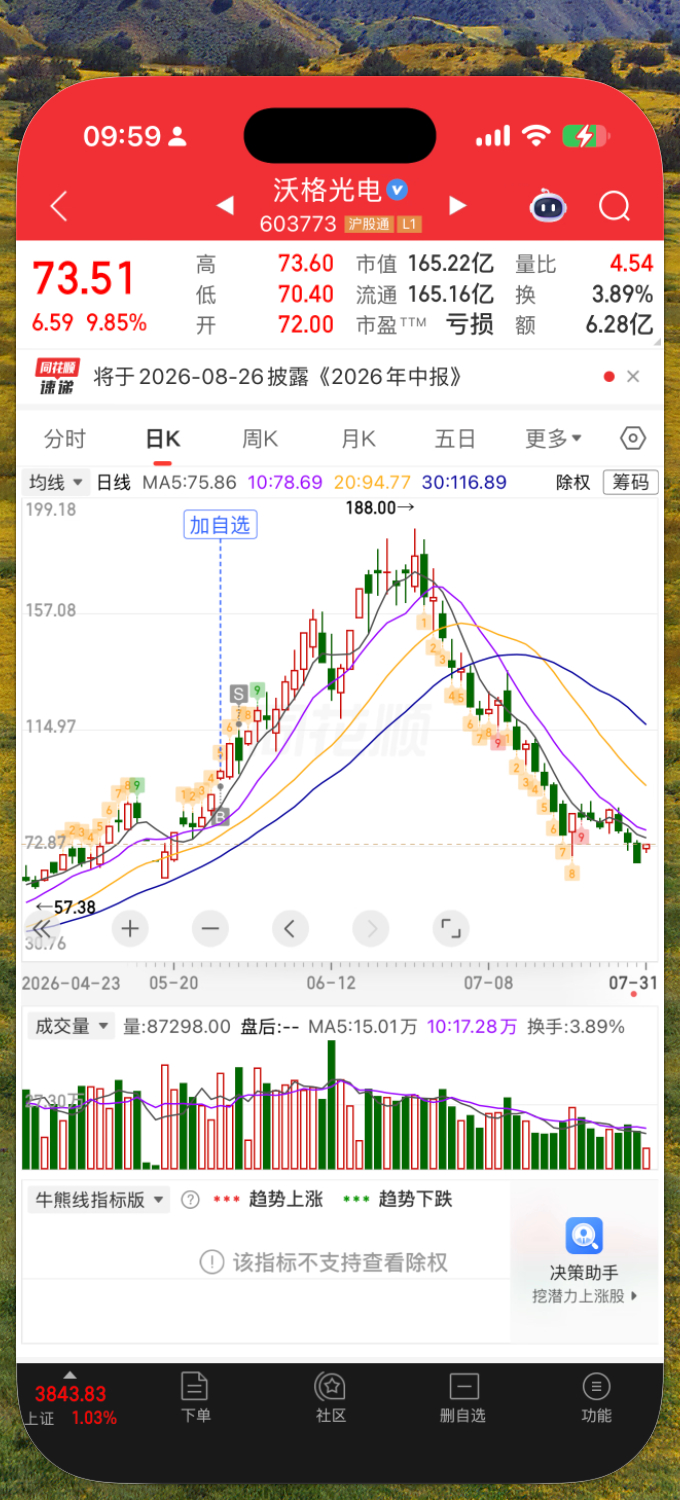Tap the S sell signal marker

(238, 692)
